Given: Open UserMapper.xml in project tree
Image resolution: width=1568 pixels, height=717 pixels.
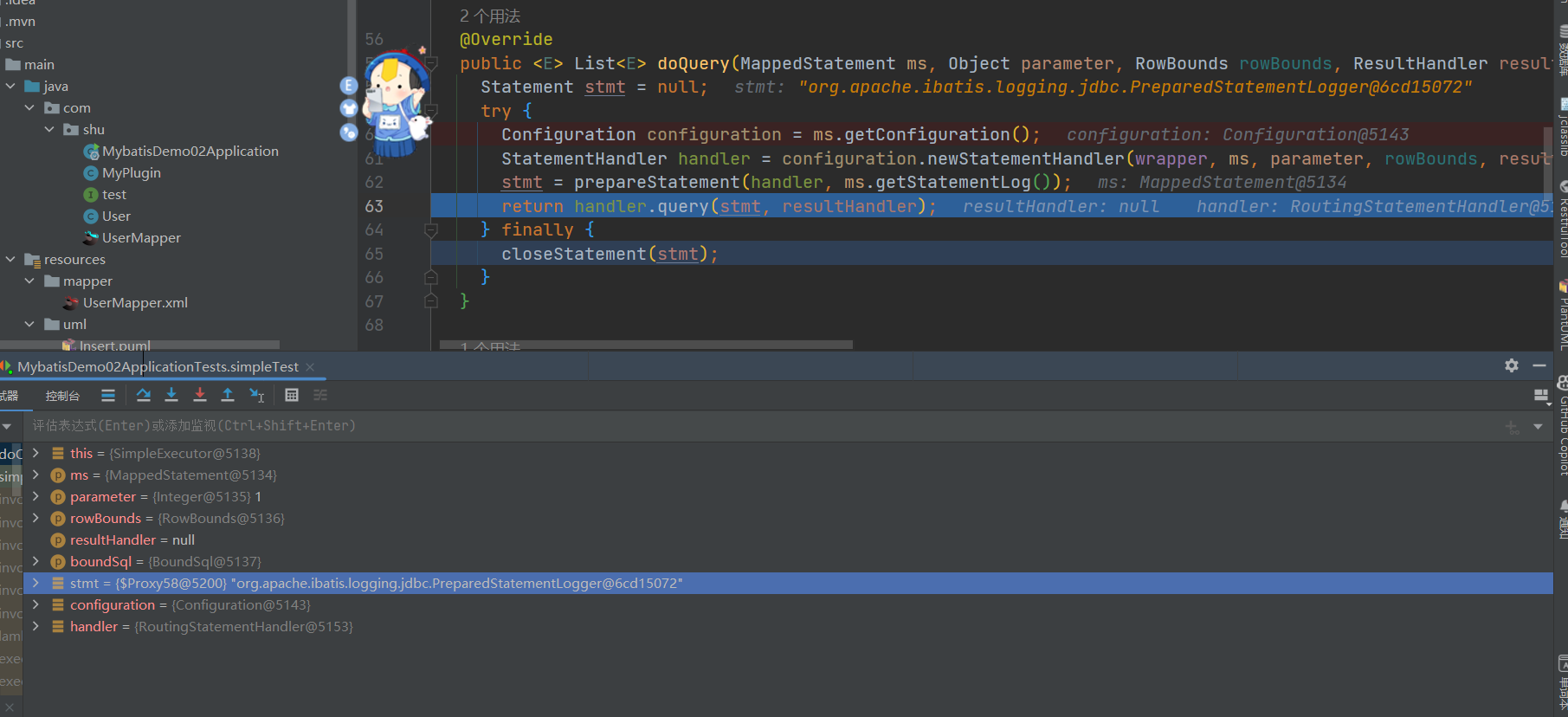Looking at the screenshot, I should coord(135,302).
